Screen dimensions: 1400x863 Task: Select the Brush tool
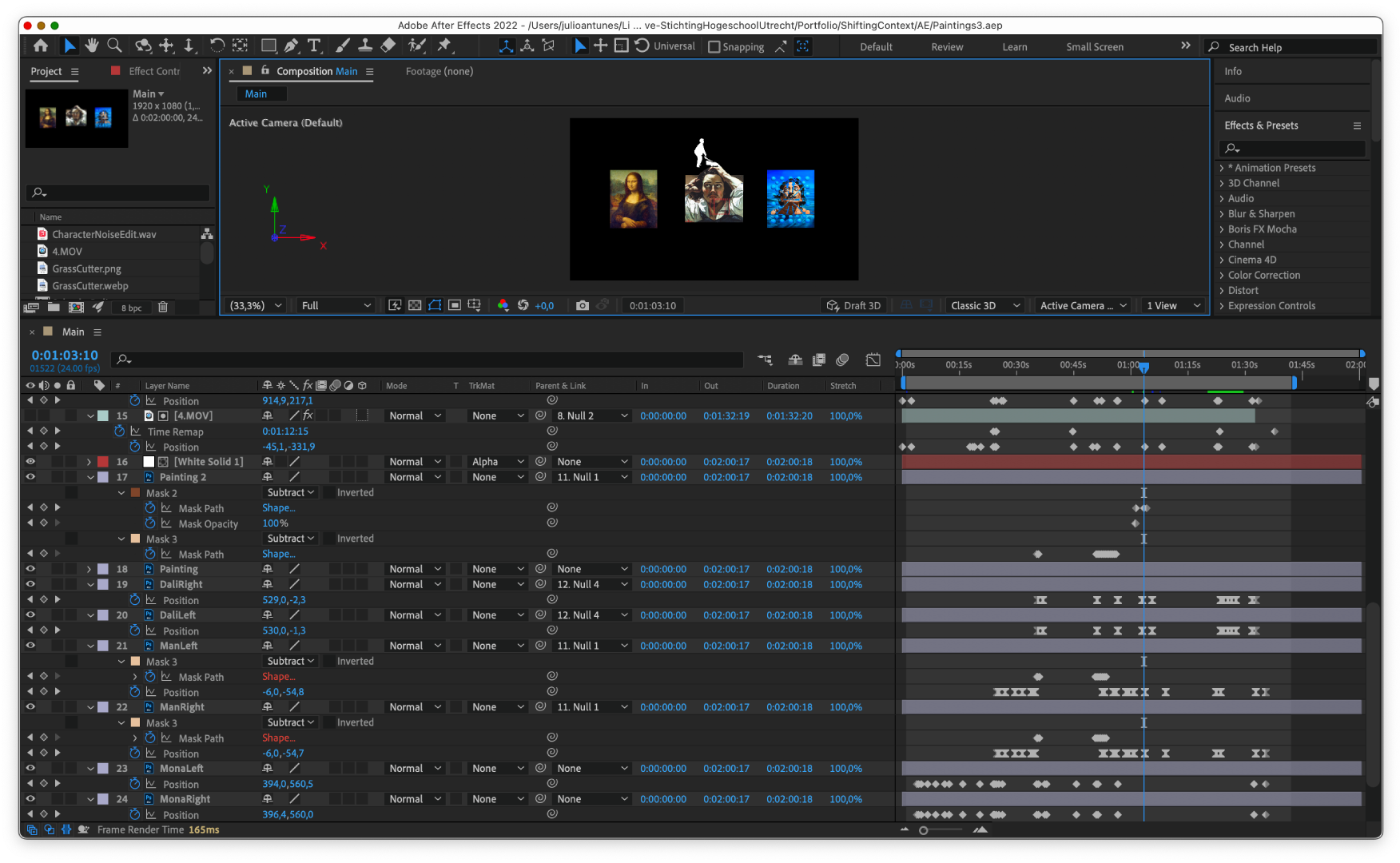point(343,46)
